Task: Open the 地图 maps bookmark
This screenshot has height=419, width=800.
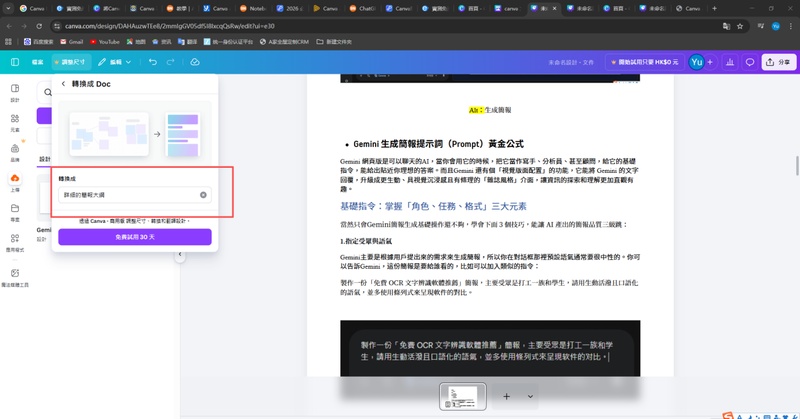Action: point(136,42)
